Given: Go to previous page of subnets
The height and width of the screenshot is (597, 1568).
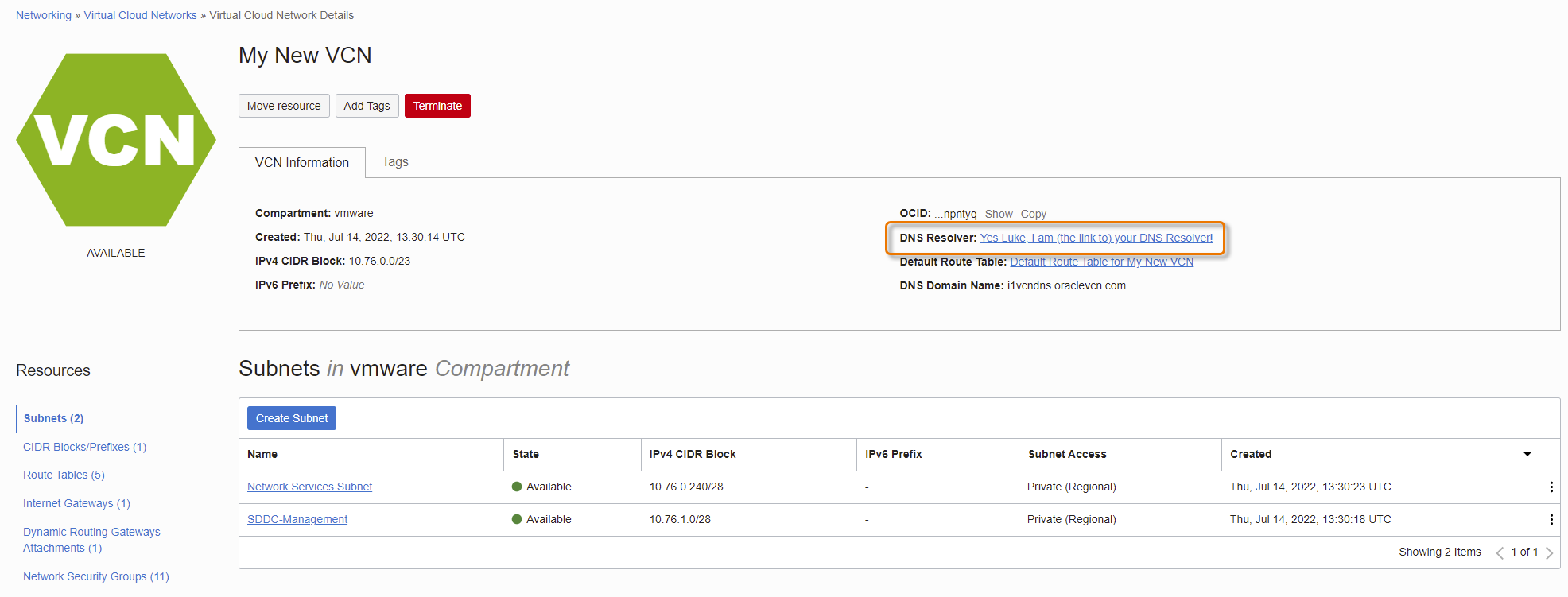Looking at the screenshot, I should tap(1500, 552).
